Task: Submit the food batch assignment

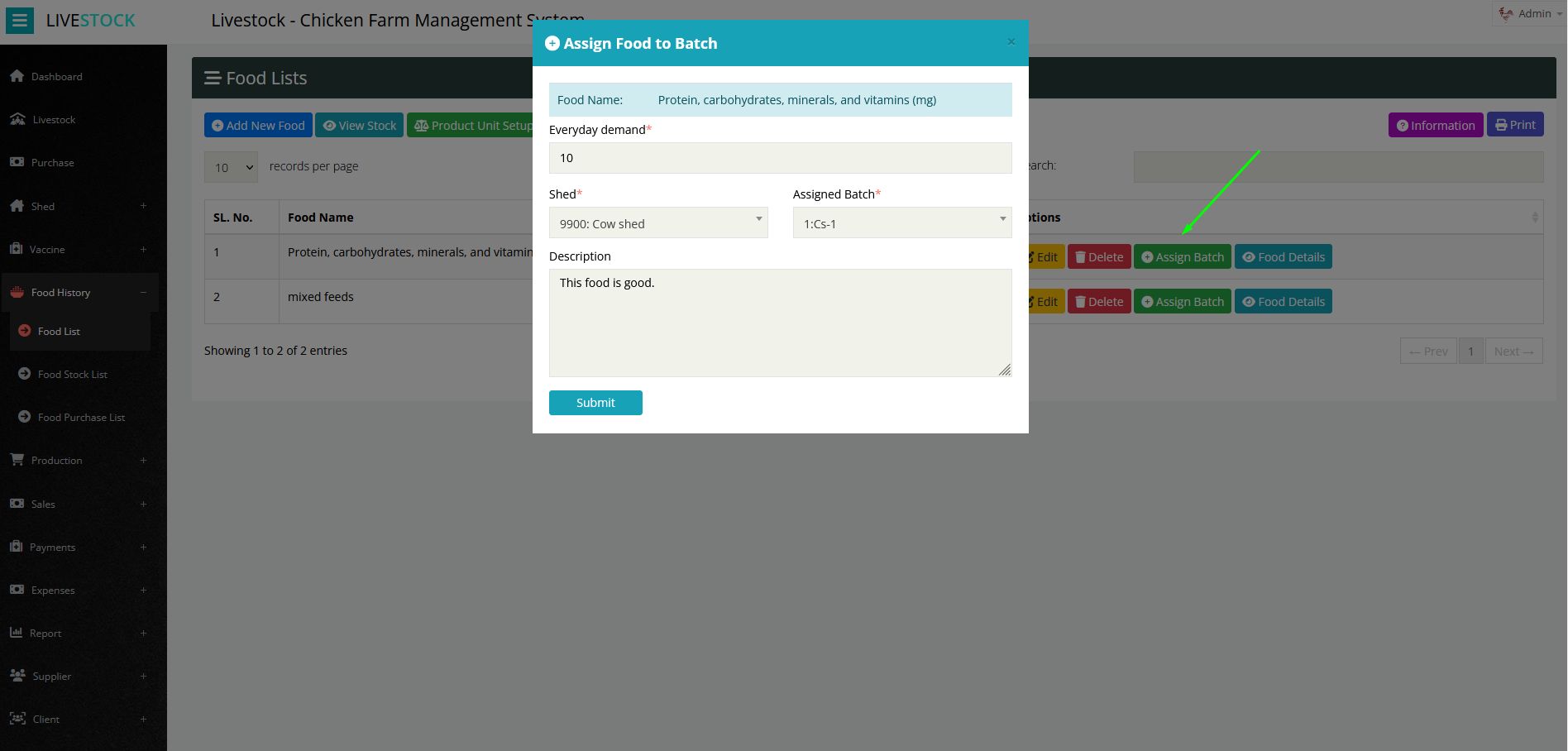Action: point(595,403)
